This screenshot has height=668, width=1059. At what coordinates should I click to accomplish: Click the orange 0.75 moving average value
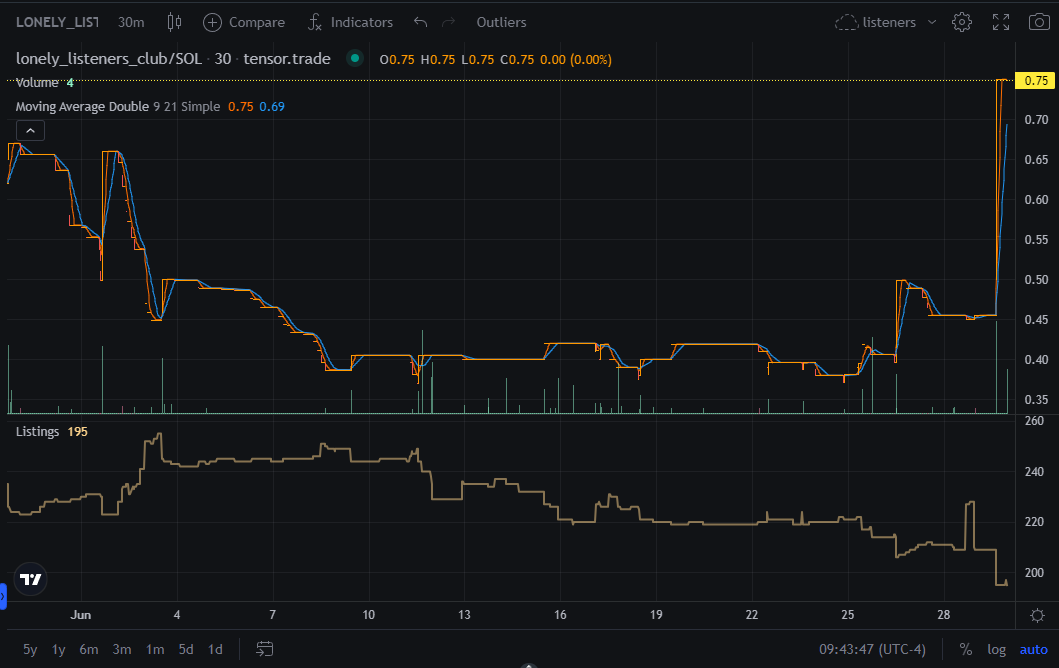click(240, 107)
